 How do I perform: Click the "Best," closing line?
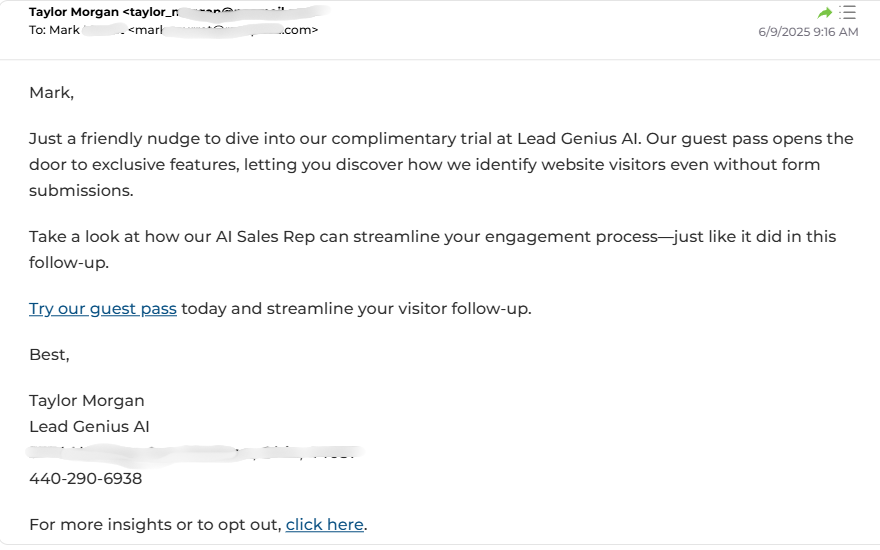click(49, 355)
